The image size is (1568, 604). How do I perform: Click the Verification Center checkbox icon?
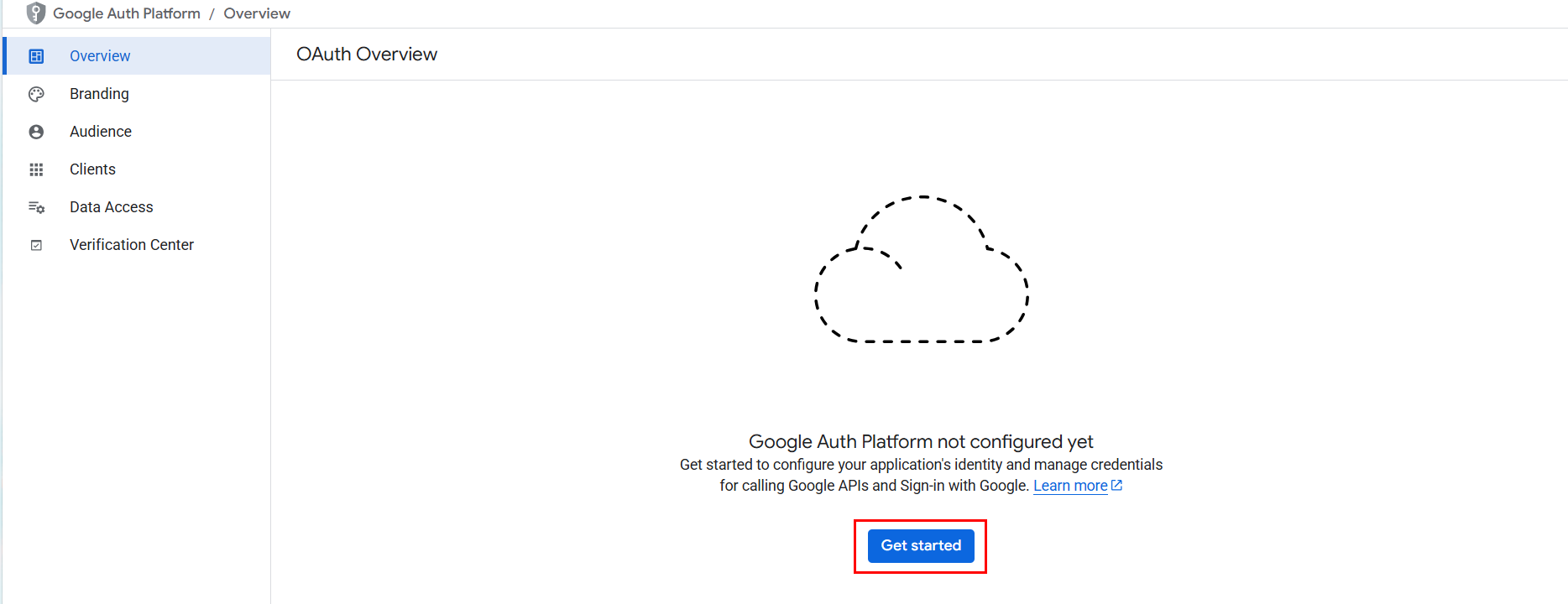[x=36, y=245]
